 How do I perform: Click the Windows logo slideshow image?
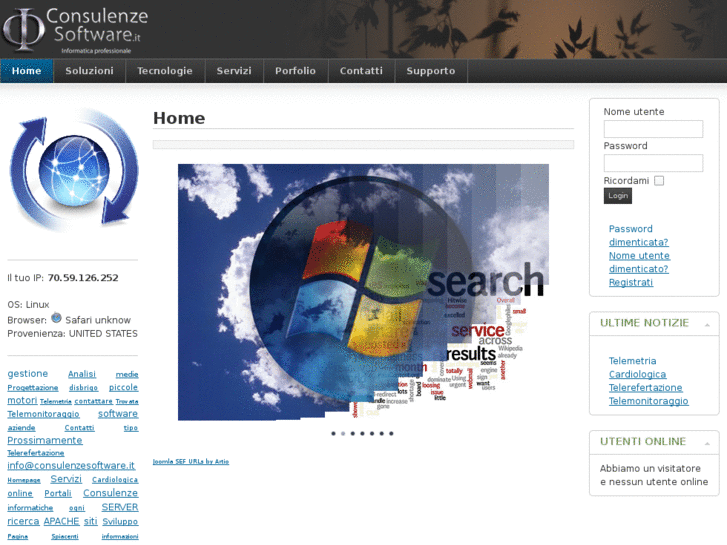click(x=363, y=292)
